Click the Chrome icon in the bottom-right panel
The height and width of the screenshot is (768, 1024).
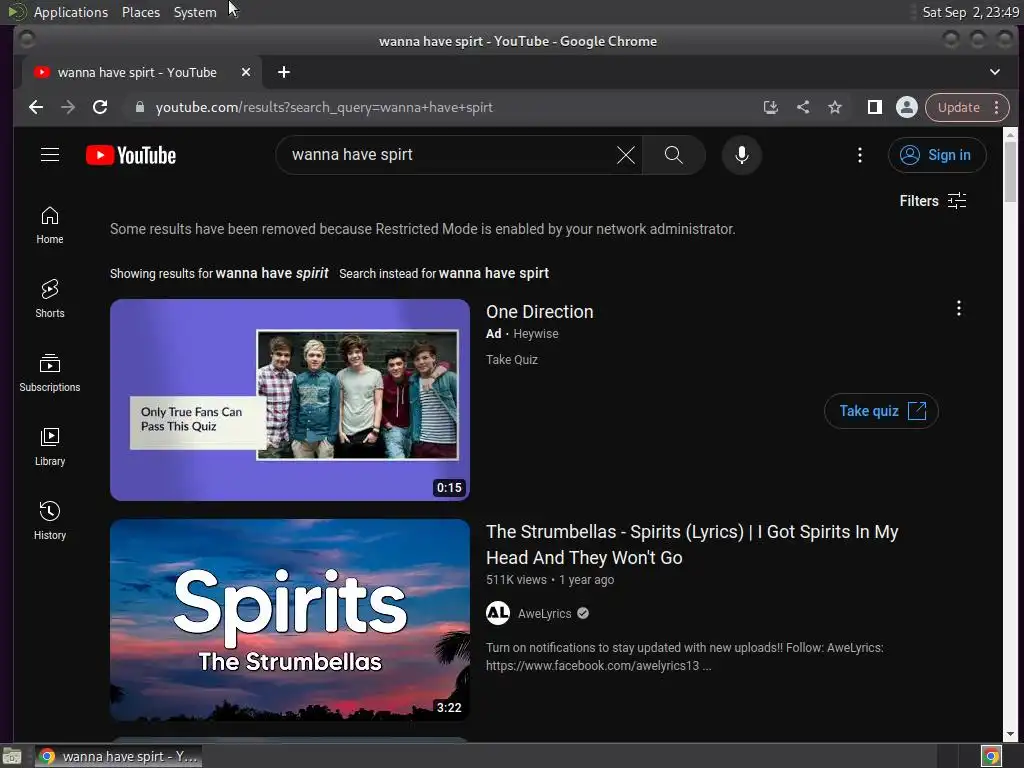[x=991, y=756]
